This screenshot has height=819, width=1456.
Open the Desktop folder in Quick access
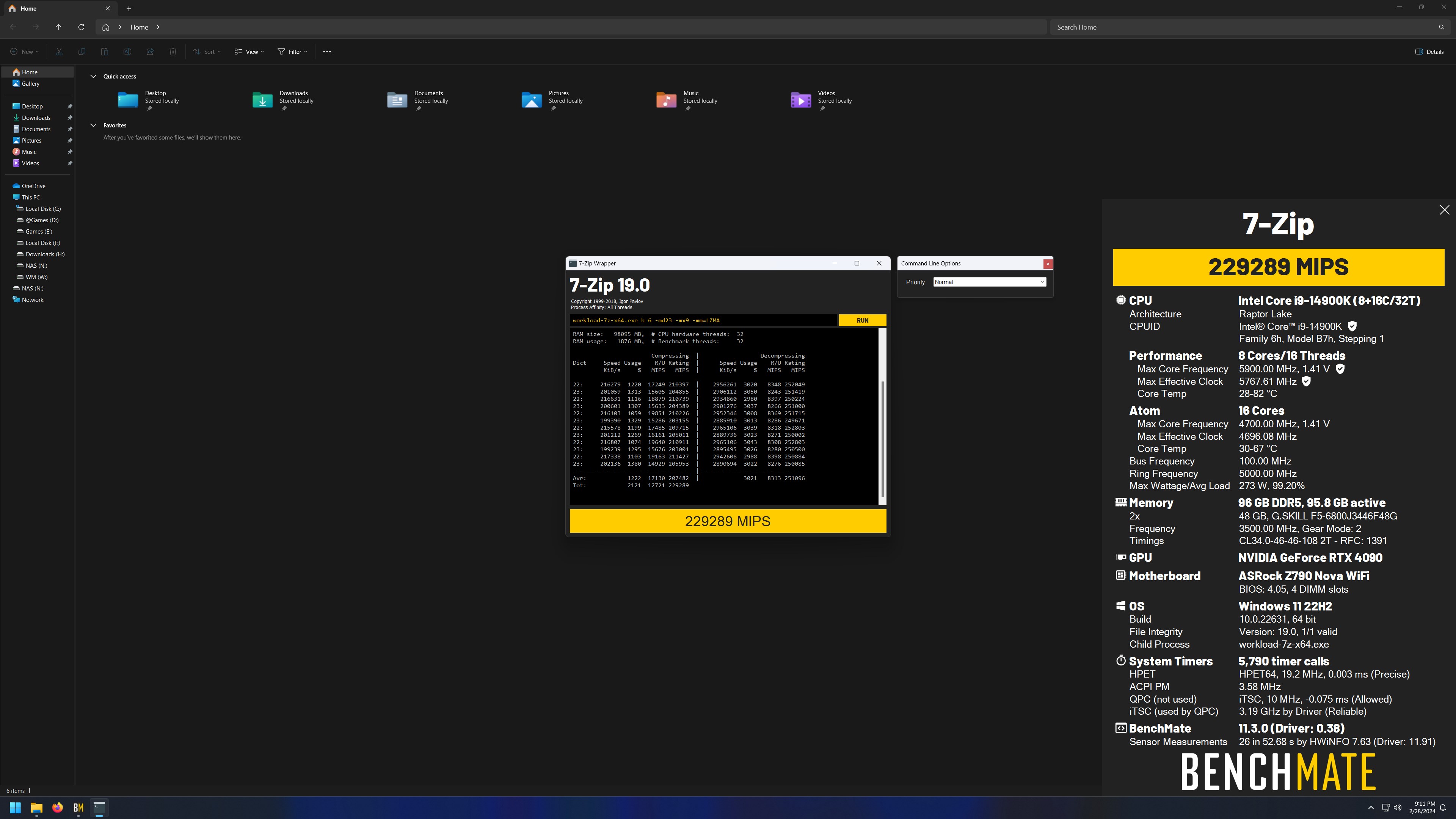tap(149, 100)
